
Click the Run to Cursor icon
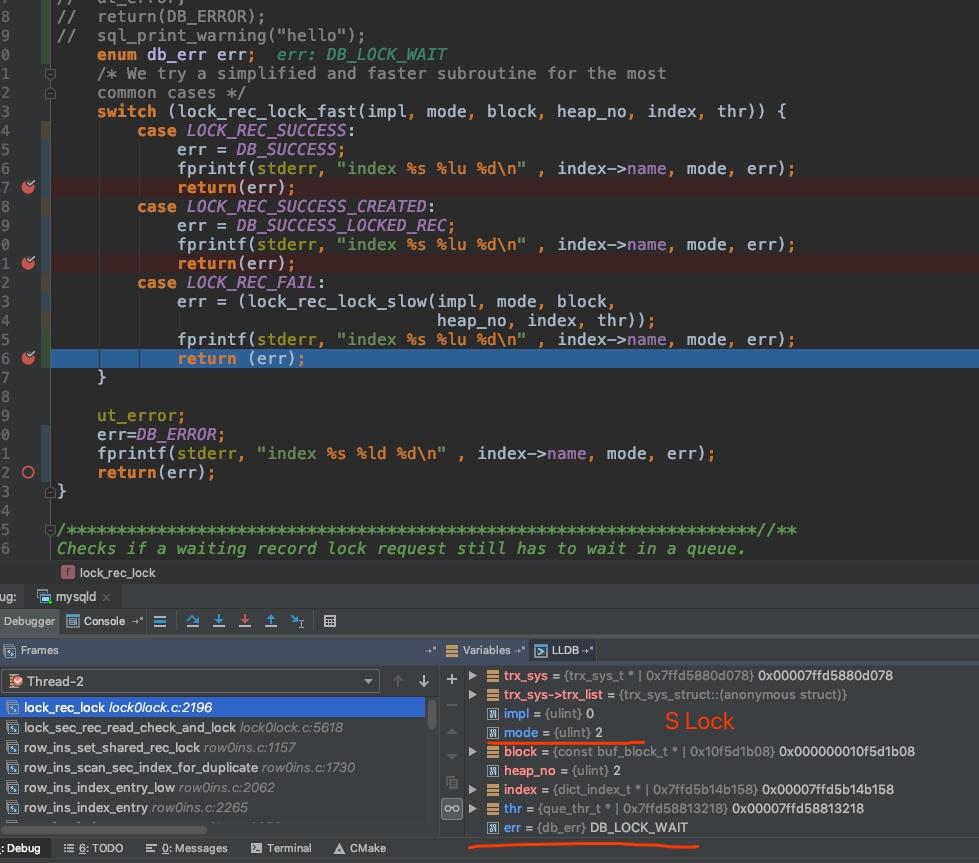click(297, 621)
